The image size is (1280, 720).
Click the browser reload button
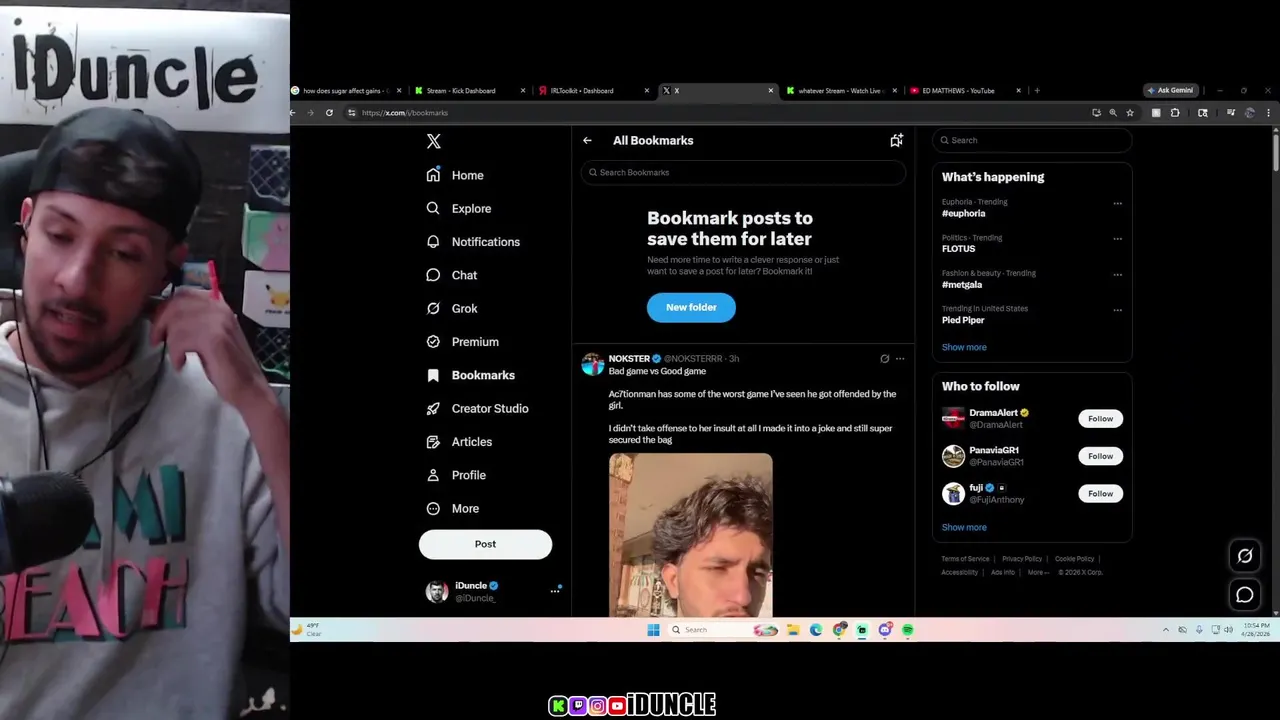(329, 113)
